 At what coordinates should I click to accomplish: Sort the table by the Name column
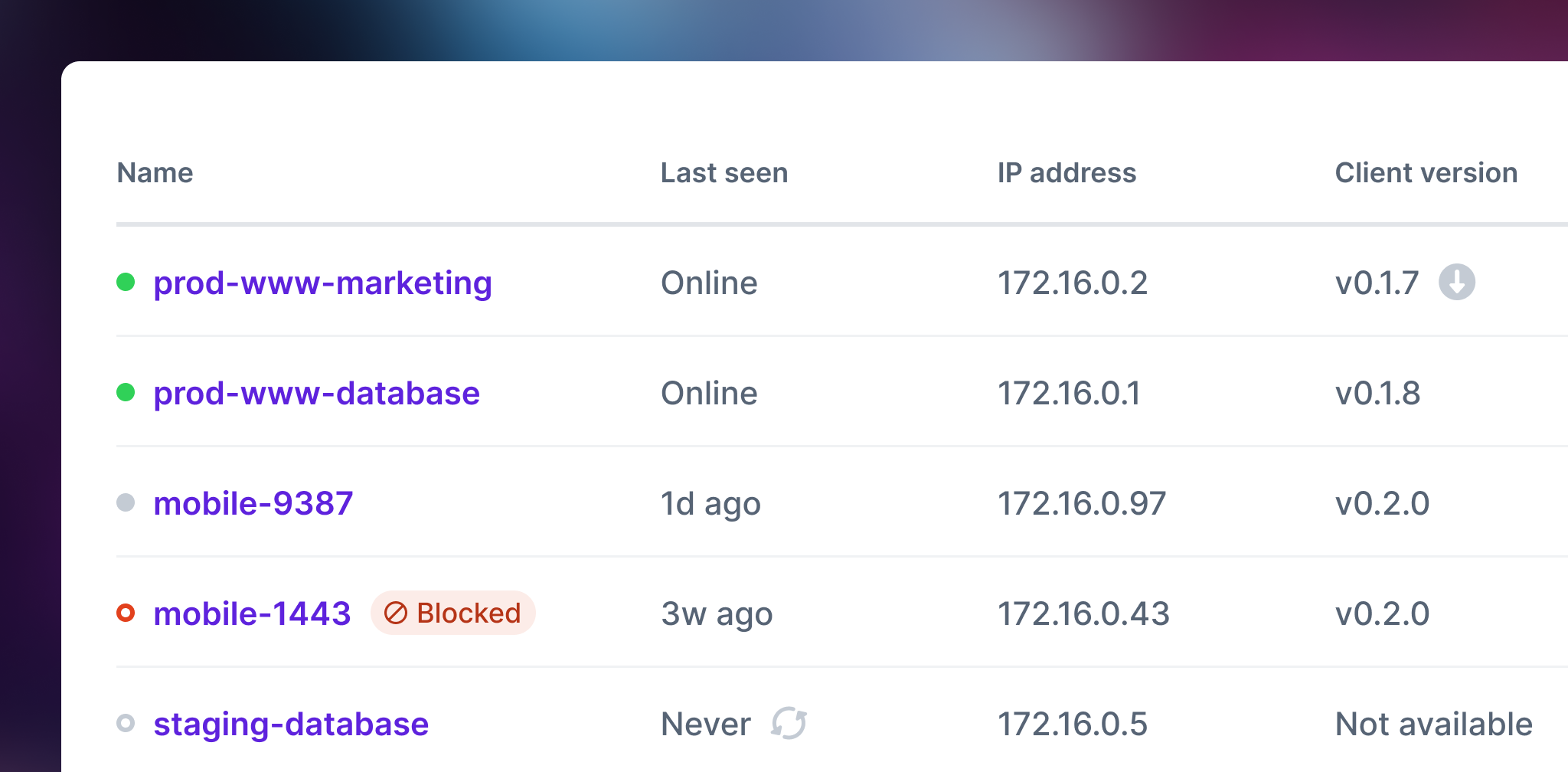coord(154,172)
